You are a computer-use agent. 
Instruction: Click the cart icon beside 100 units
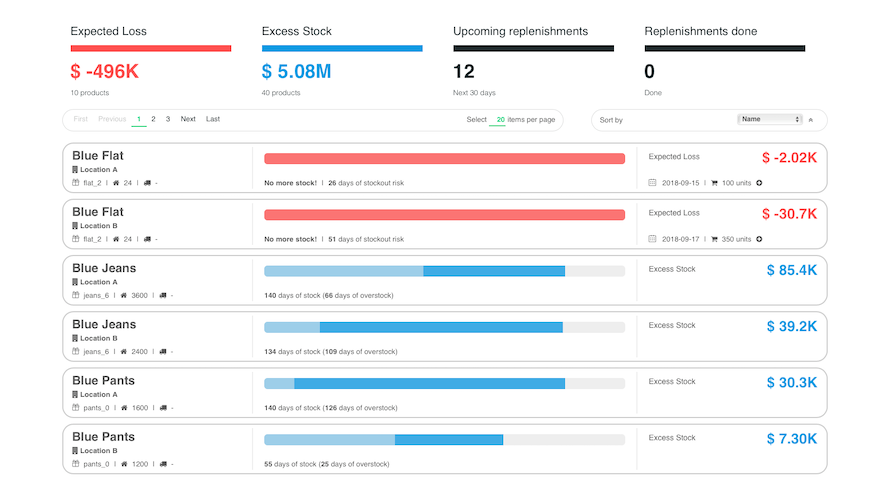714,183
